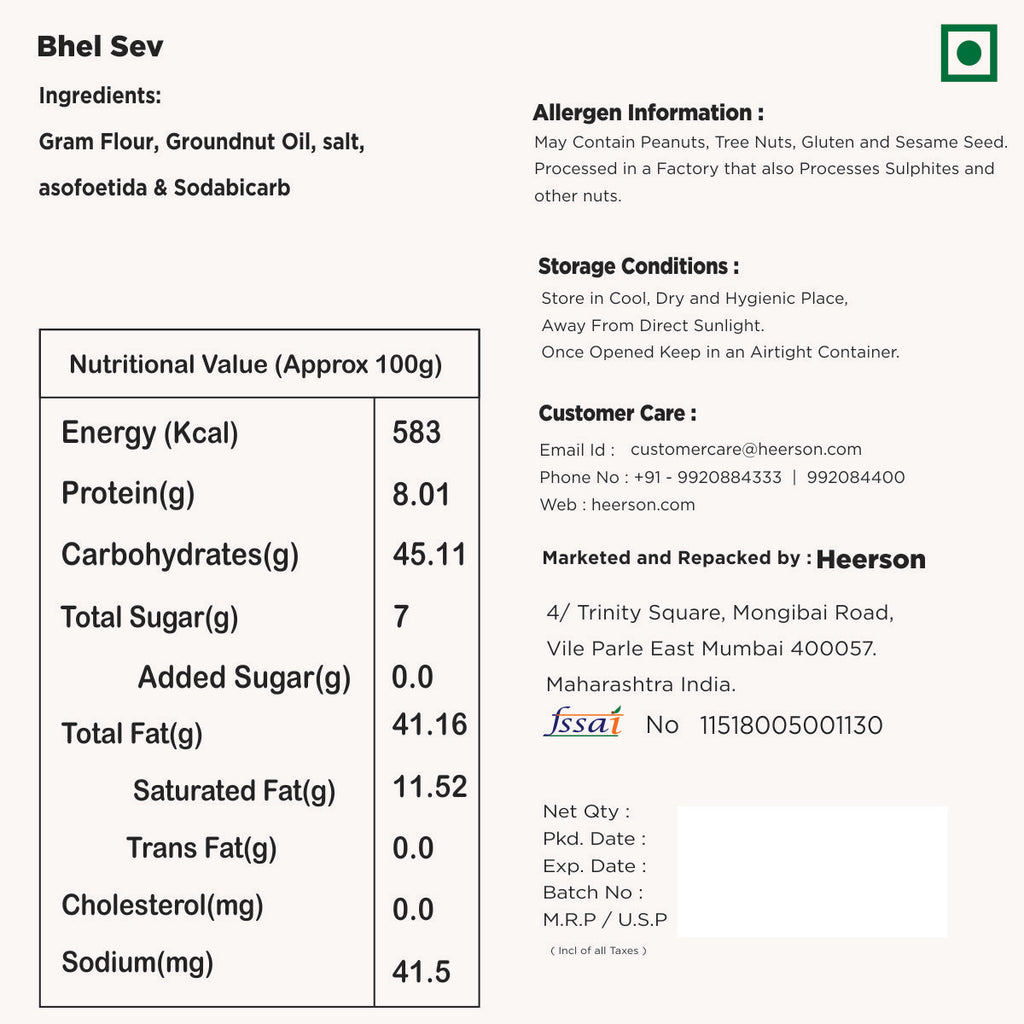Click the FSSAI license number 11518005001130
Screen dimensions: 1024x1024
791,725
